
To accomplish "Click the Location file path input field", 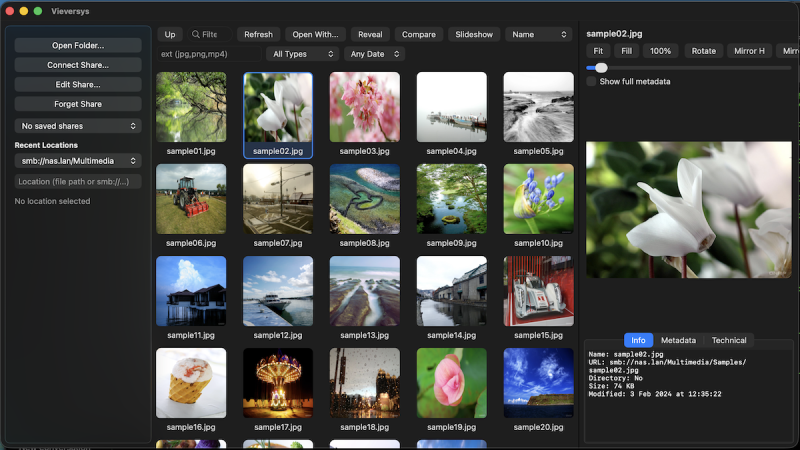I will [x=78, y=182].
